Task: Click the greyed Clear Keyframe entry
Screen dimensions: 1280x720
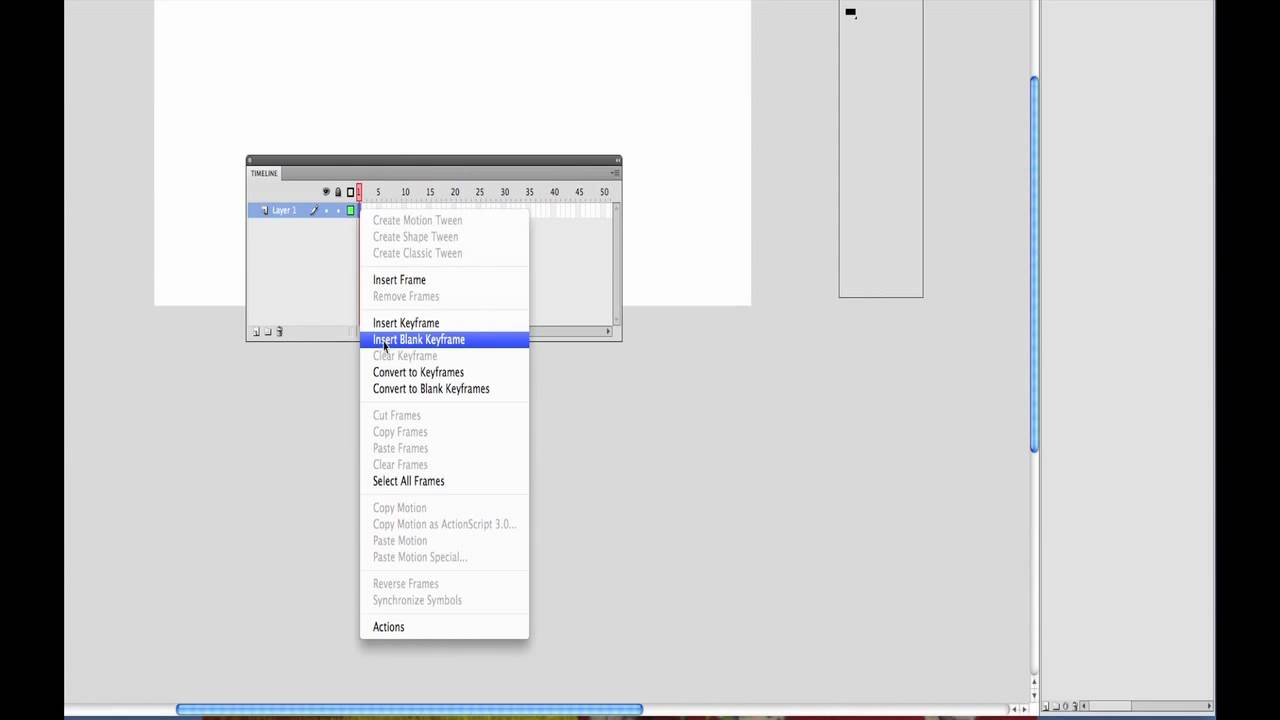Action: [405, 356]
